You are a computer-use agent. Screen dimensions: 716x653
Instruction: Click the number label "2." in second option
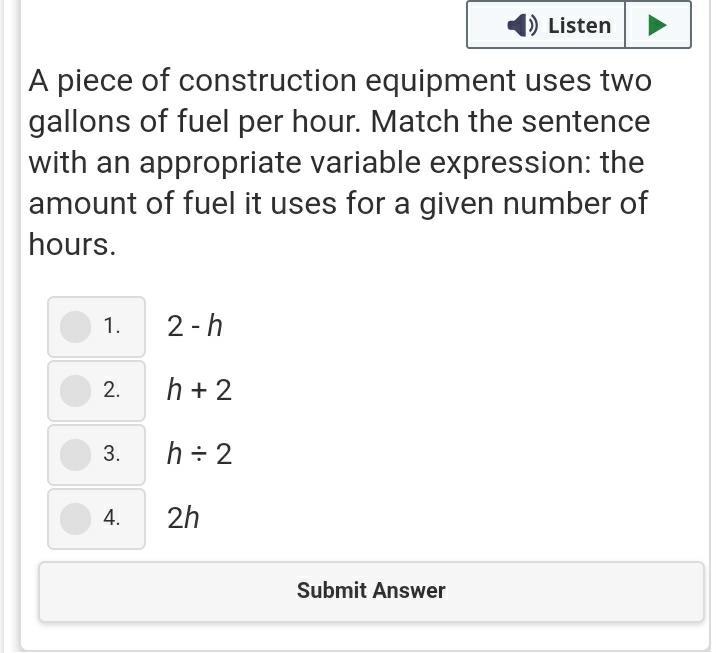coord(112,390)
